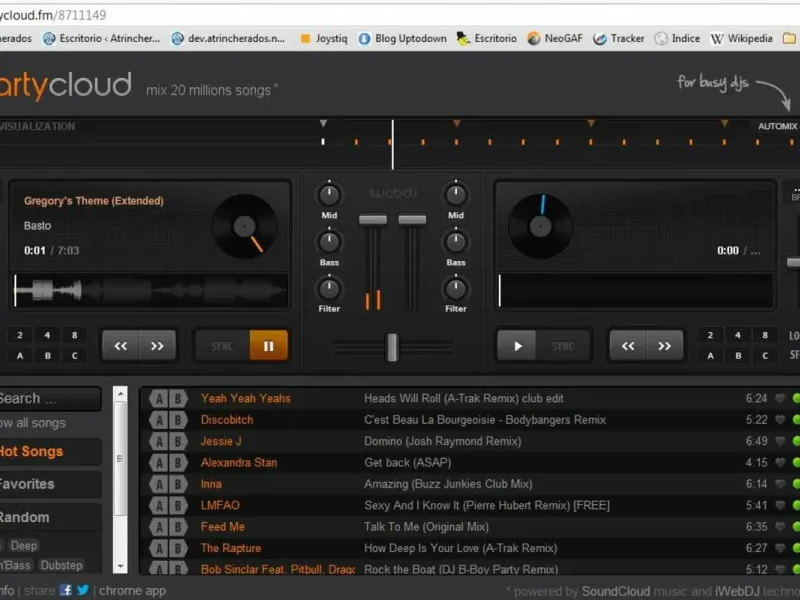Viewport: 800px width, 600px height.
Task: Load LMFAO track to deck A
Action: click(159, 506)
